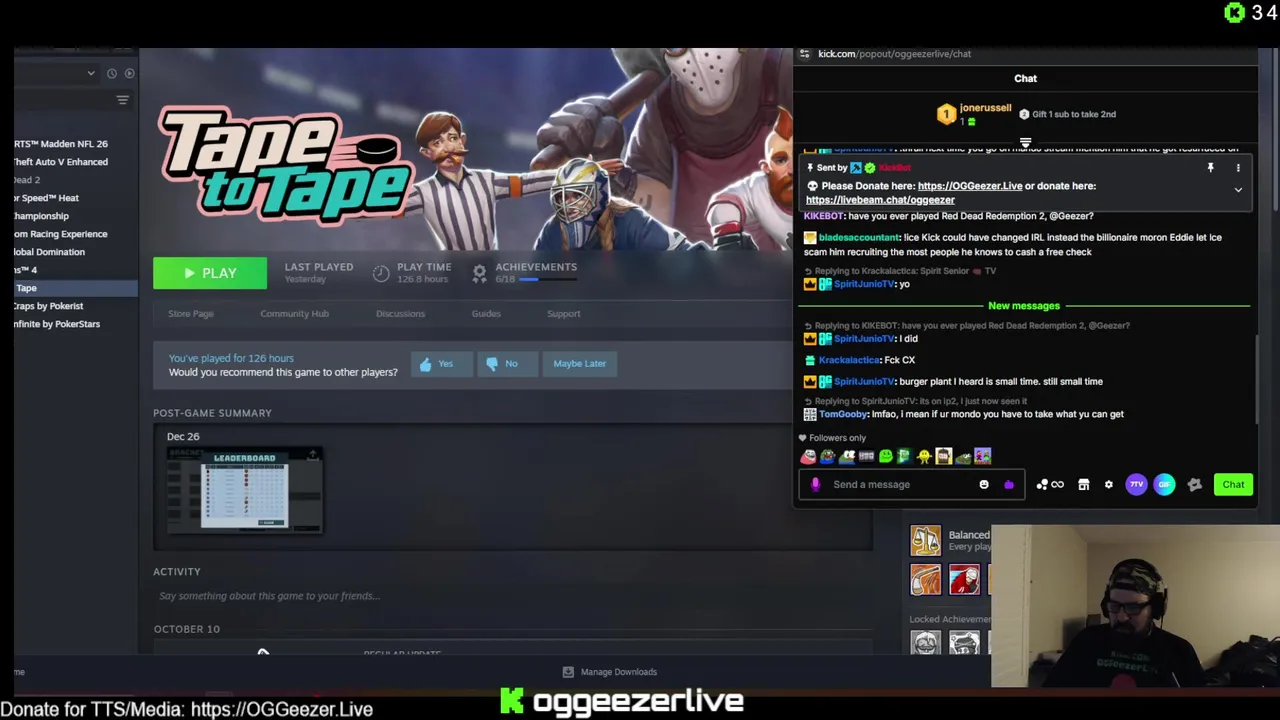This screenshot has height=720, width=1280.
Task: Open the Community Hub tab
Action: 294,314
